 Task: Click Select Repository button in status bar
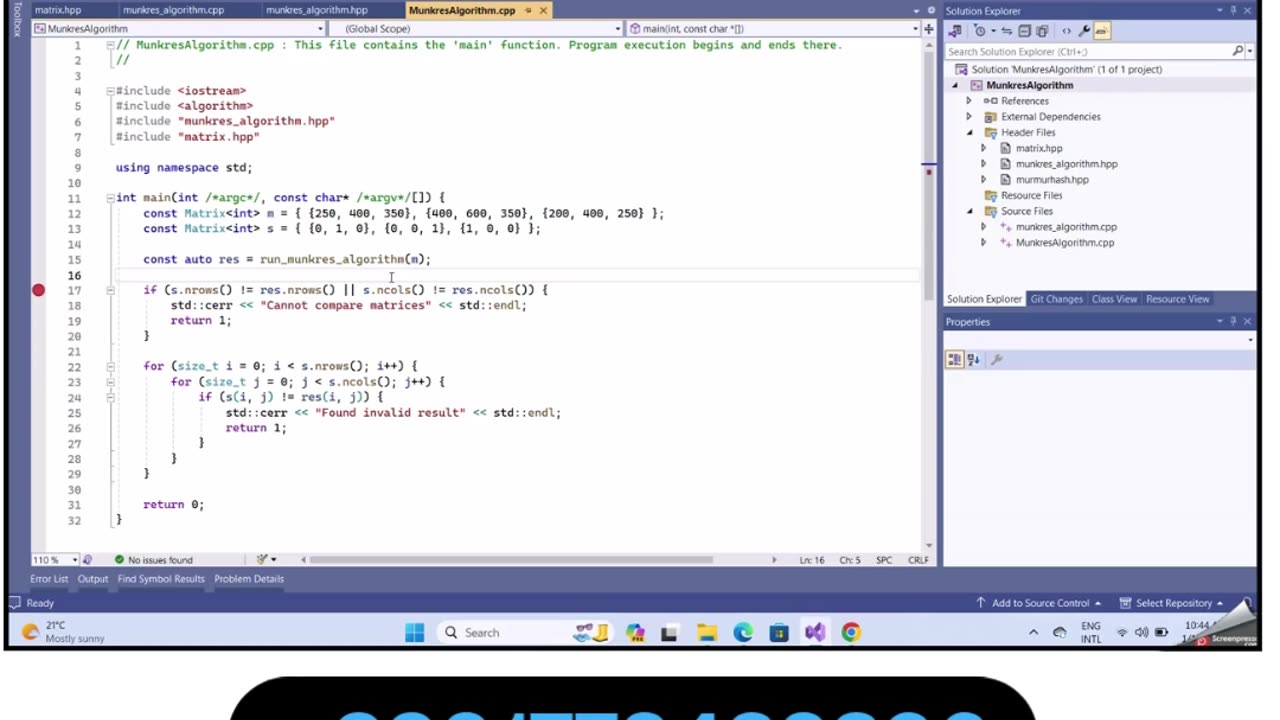tap(1171, 603)
